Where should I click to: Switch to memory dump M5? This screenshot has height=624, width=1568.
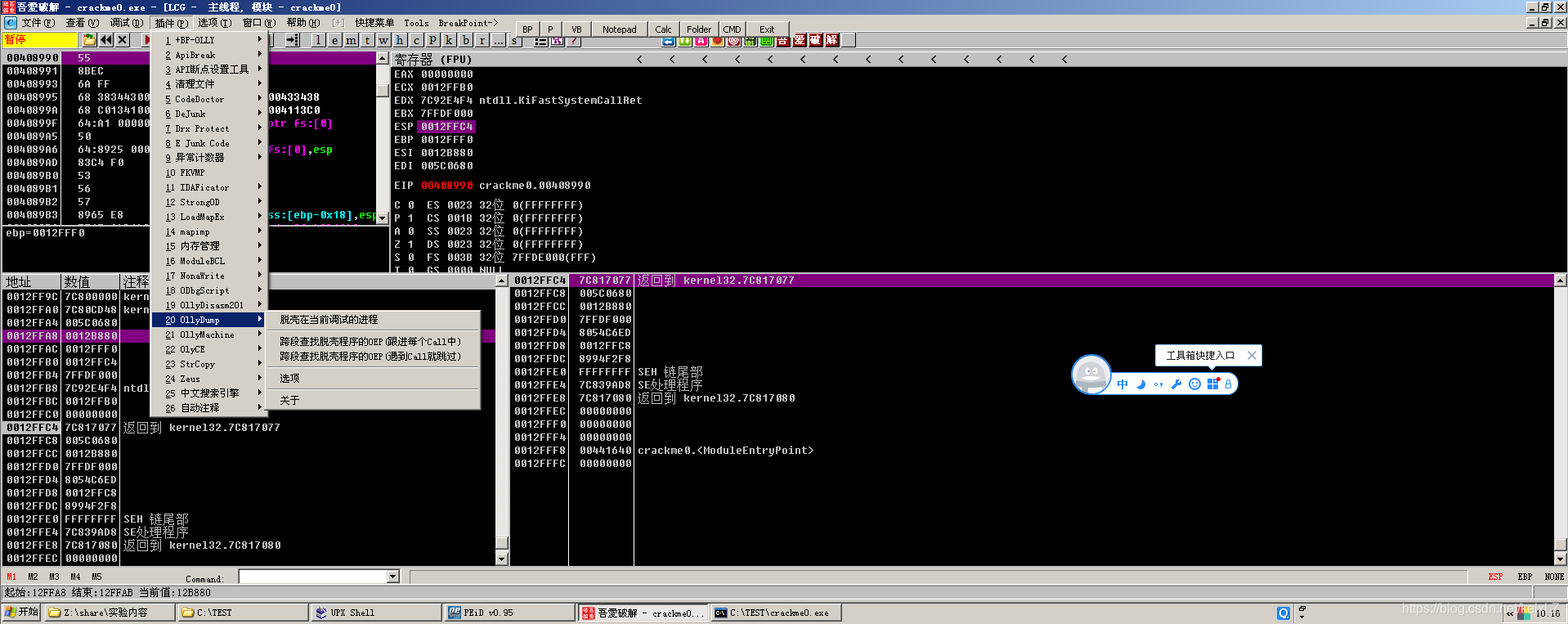click(x=96, y=577)
